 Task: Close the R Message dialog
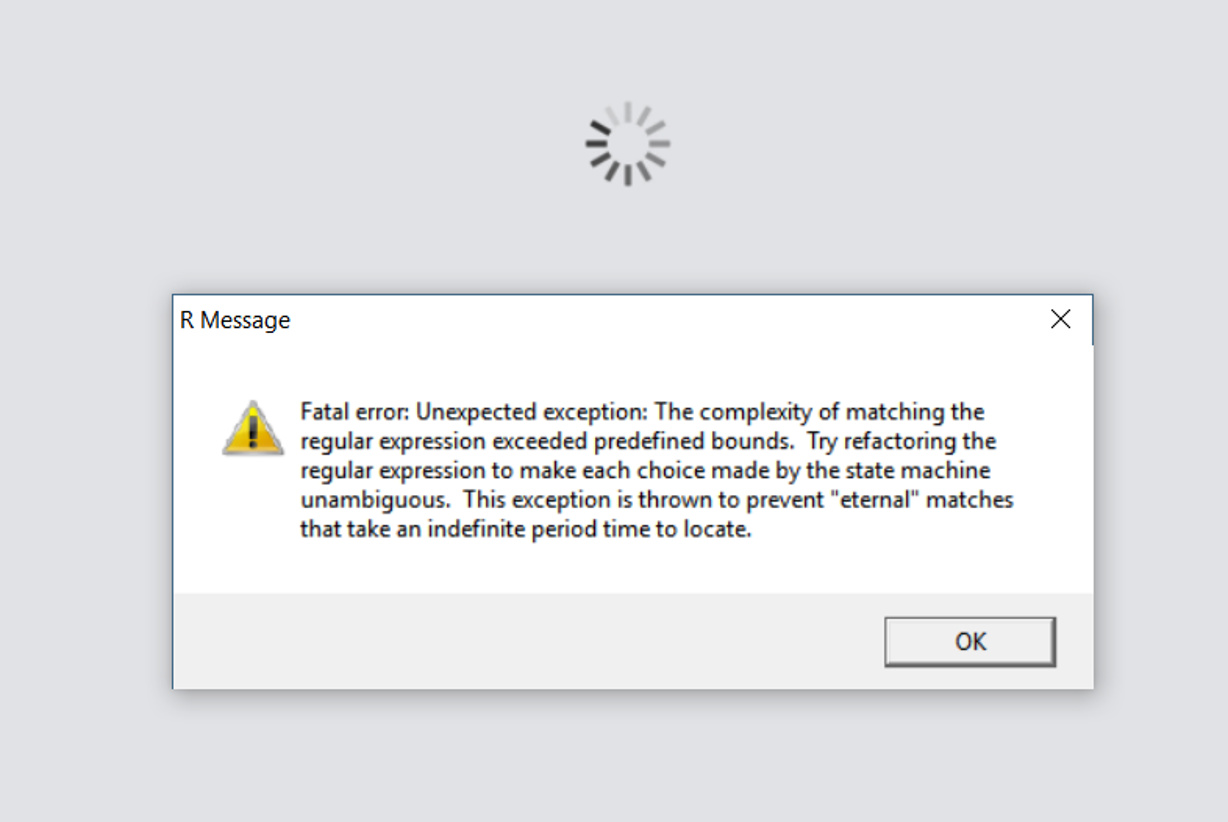point(1061,319)
